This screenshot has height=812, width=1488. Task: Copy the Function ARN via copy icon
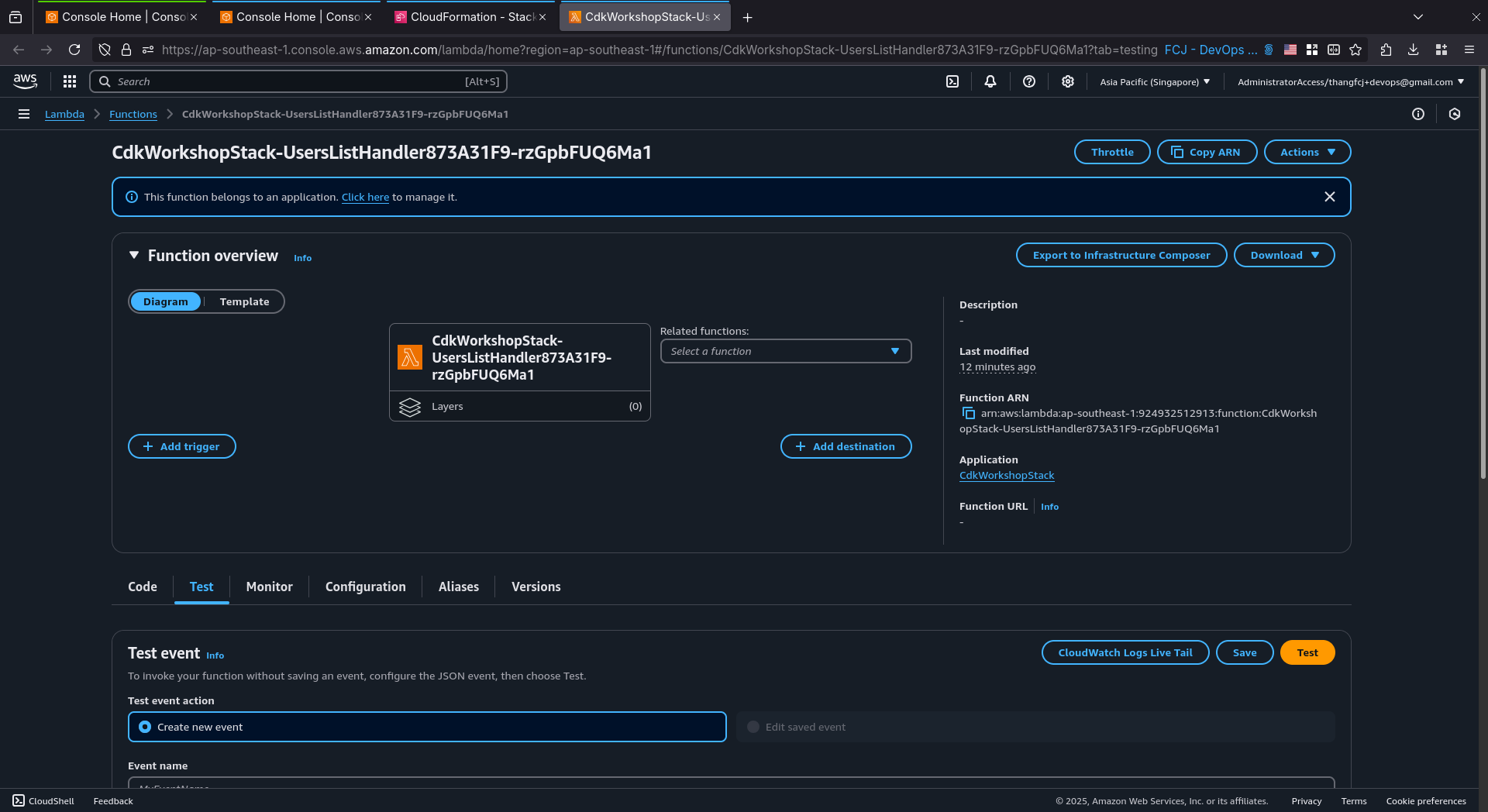coord(968,413)
